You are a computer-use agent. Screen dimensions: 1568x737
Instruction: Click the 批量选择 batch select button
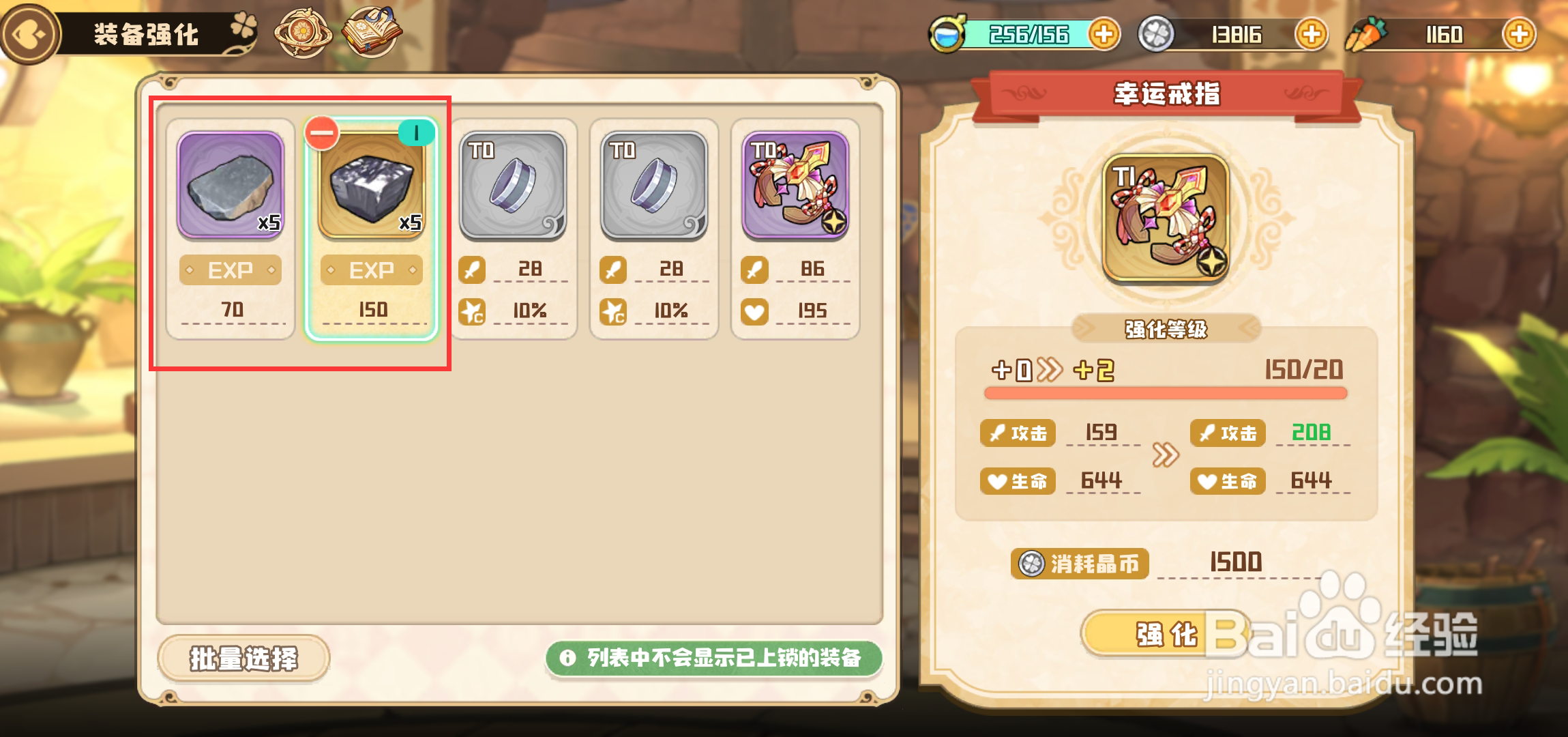point(243,659)
